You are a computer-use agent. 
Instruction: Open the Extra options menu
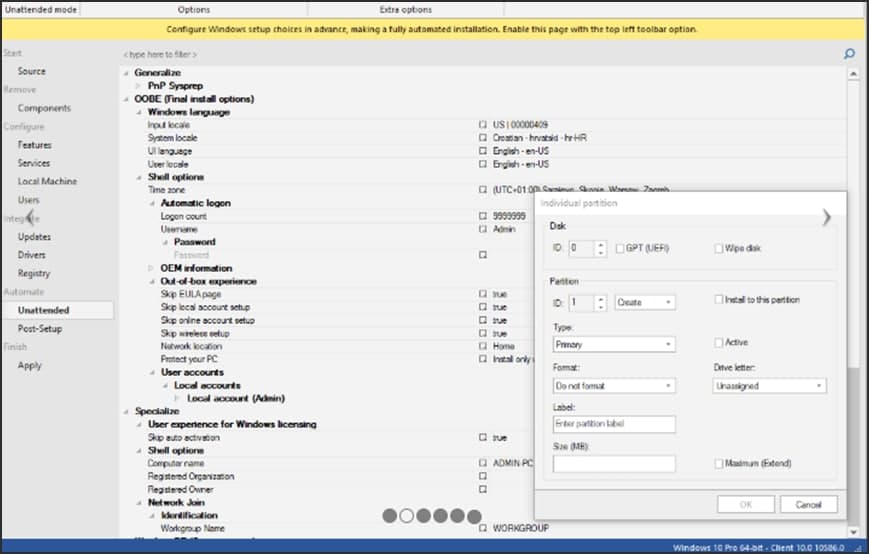pos(405,9)
